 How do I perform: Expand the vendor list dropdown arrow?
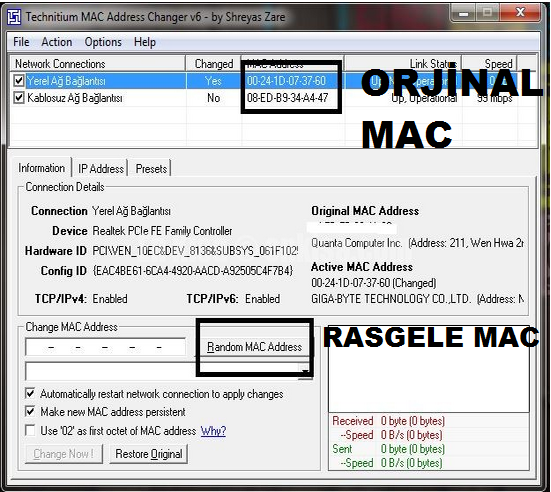pos(305,371)
